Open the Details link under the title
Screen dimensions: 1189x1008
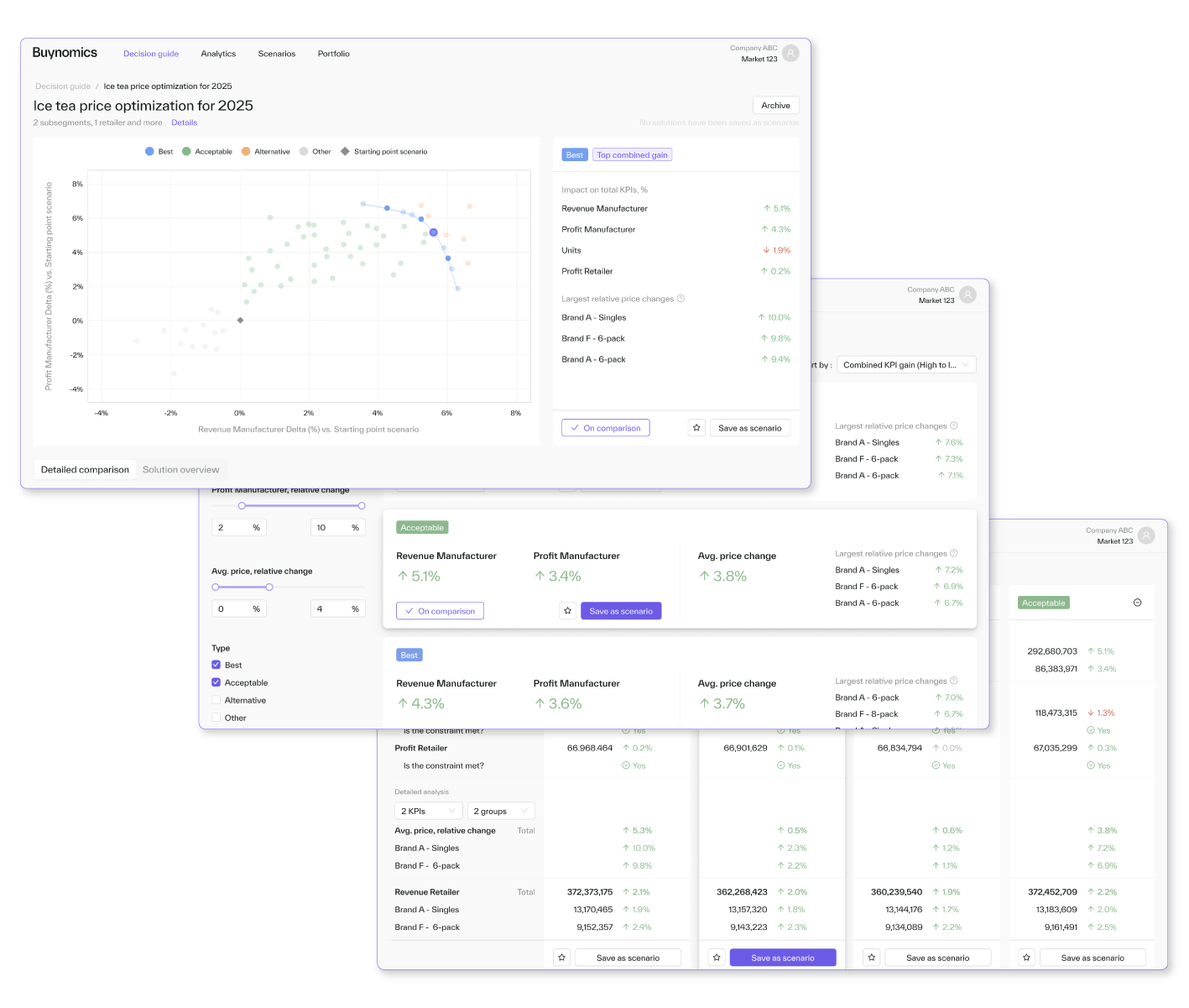click(x=185, y=123)
